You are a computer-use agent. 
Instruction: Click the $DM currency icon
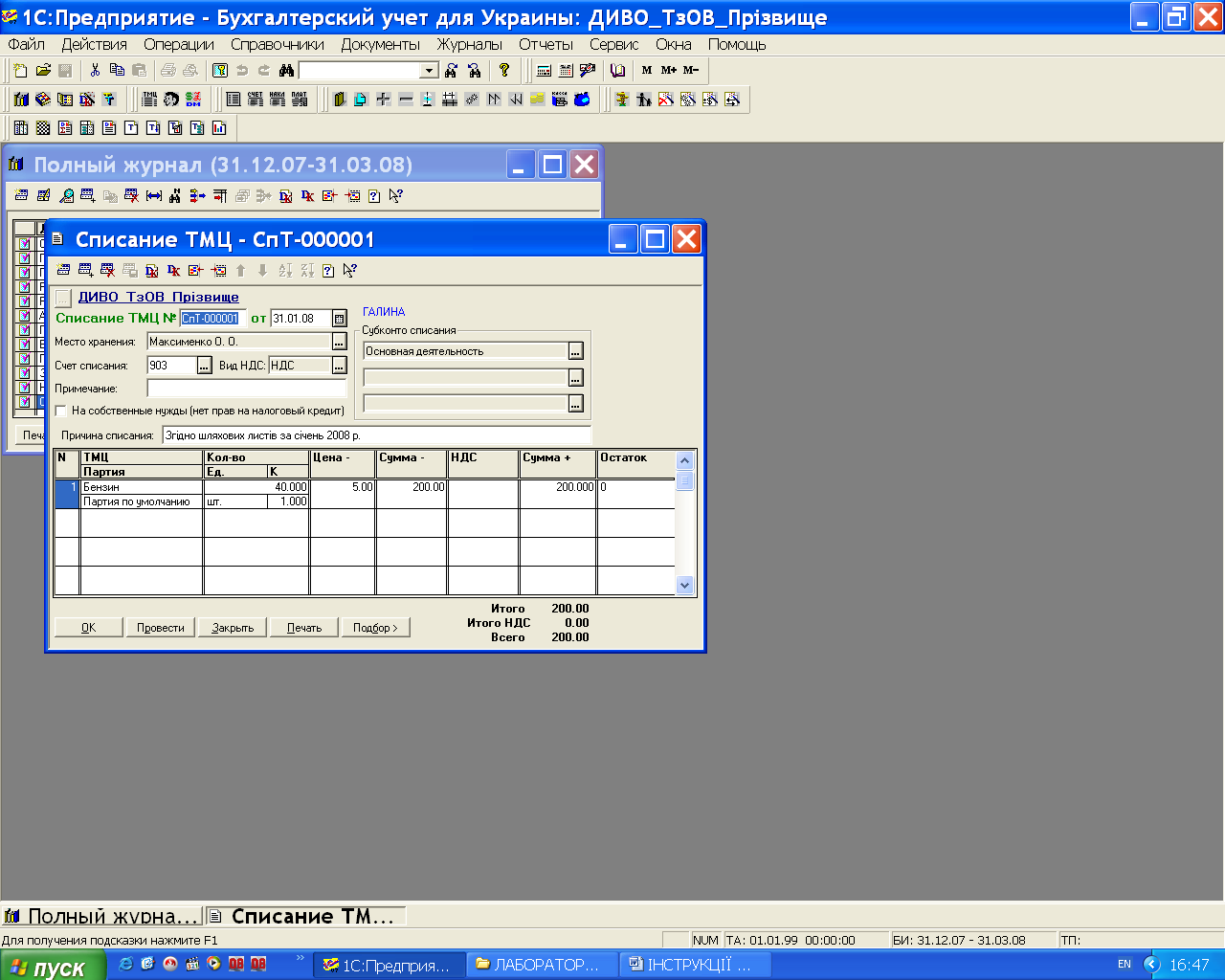(x=193, y=99)
